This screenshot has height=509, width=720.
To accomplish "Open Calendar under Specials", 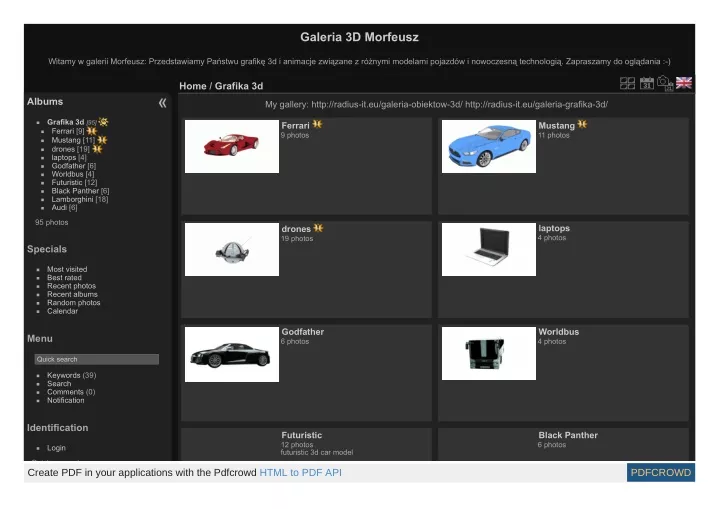I will [x=62, y=311].
